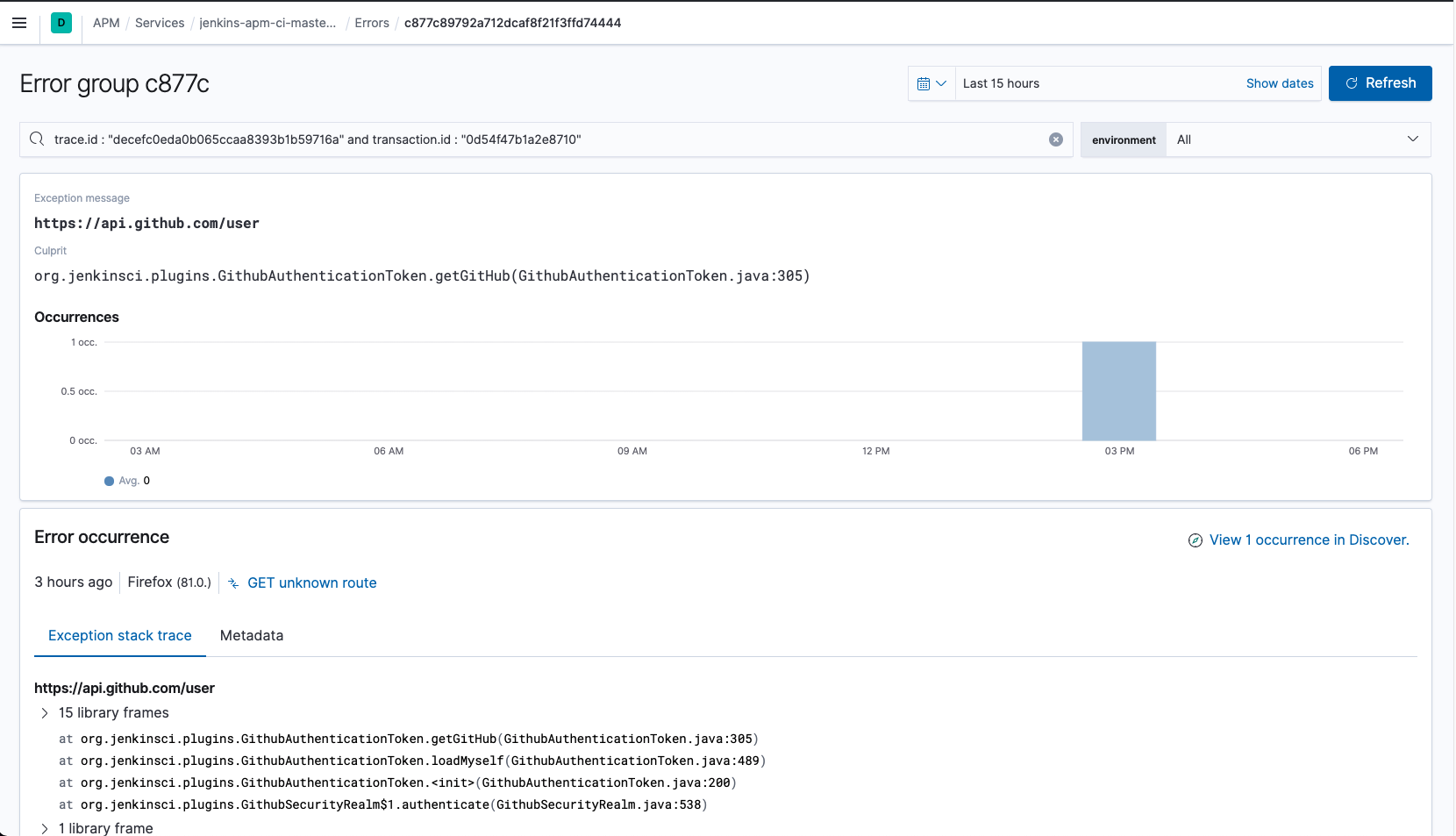Image resolution: width=1456 pixels, height=836 pixels.
Task: Clear the query using the X icon
Action: [1055, 139]
